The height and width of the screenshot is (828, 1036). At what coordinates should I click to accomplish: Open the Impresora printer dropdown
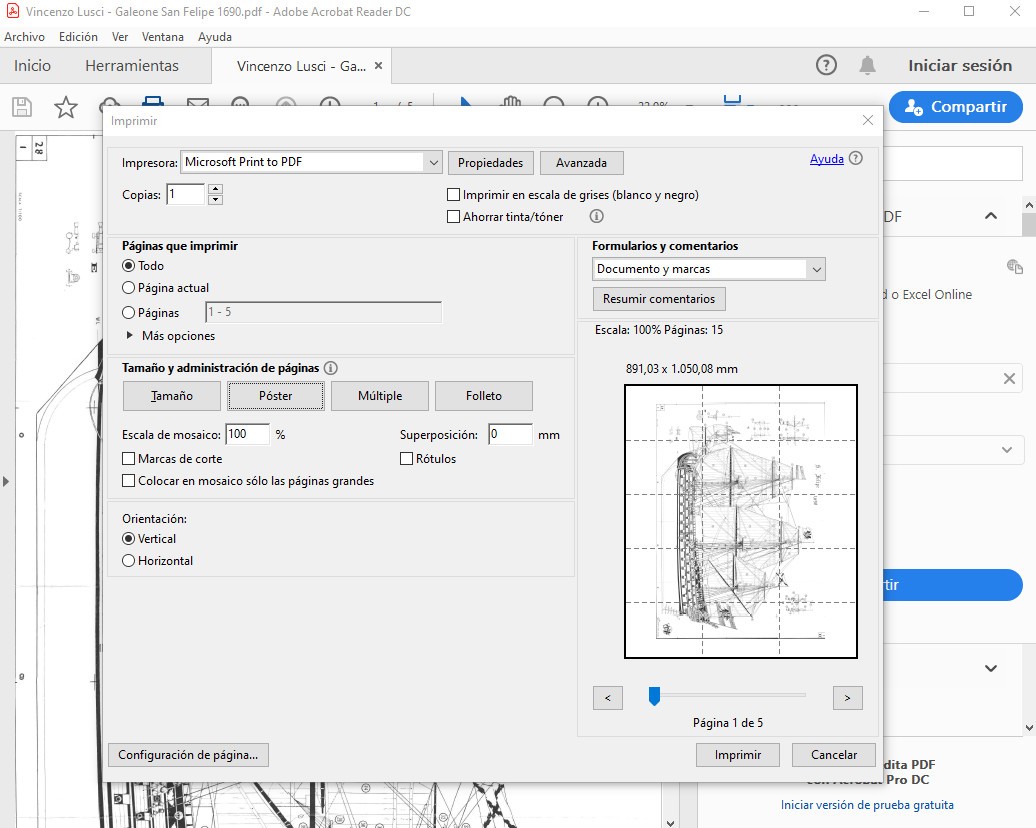coord(433,162)
